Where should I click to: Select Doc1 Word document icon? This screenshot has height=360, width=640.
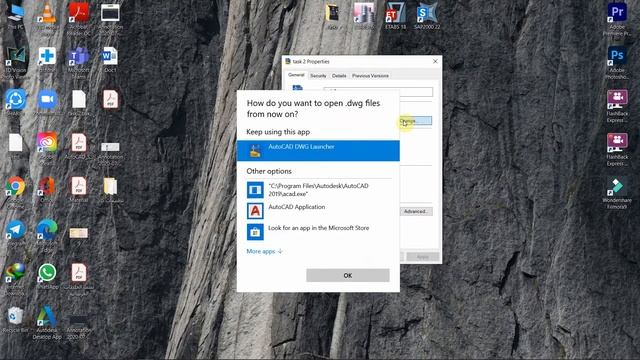(x=110, y=59)
